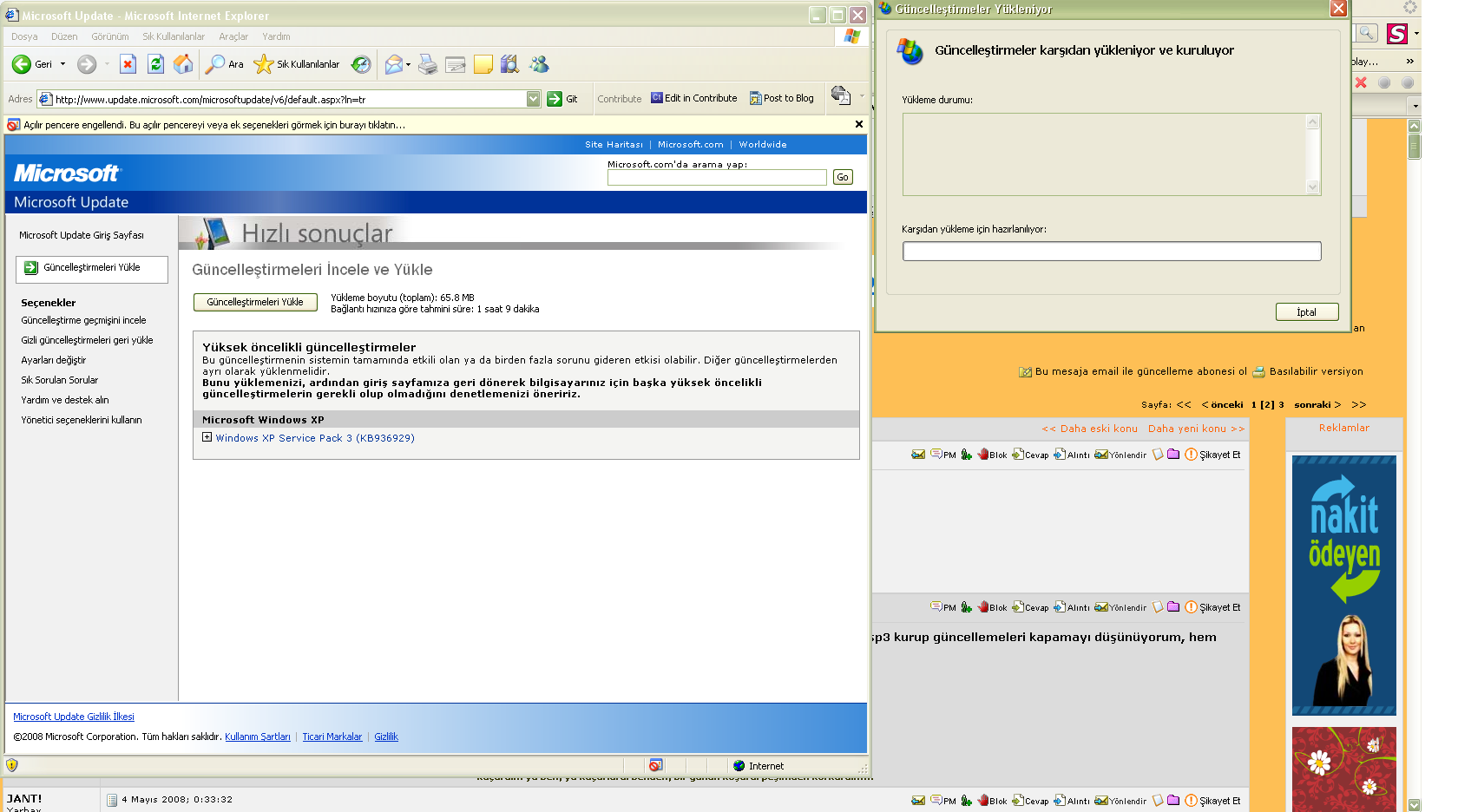
Task: Open the Geri back history dropdown
Action: click(62, 64)
